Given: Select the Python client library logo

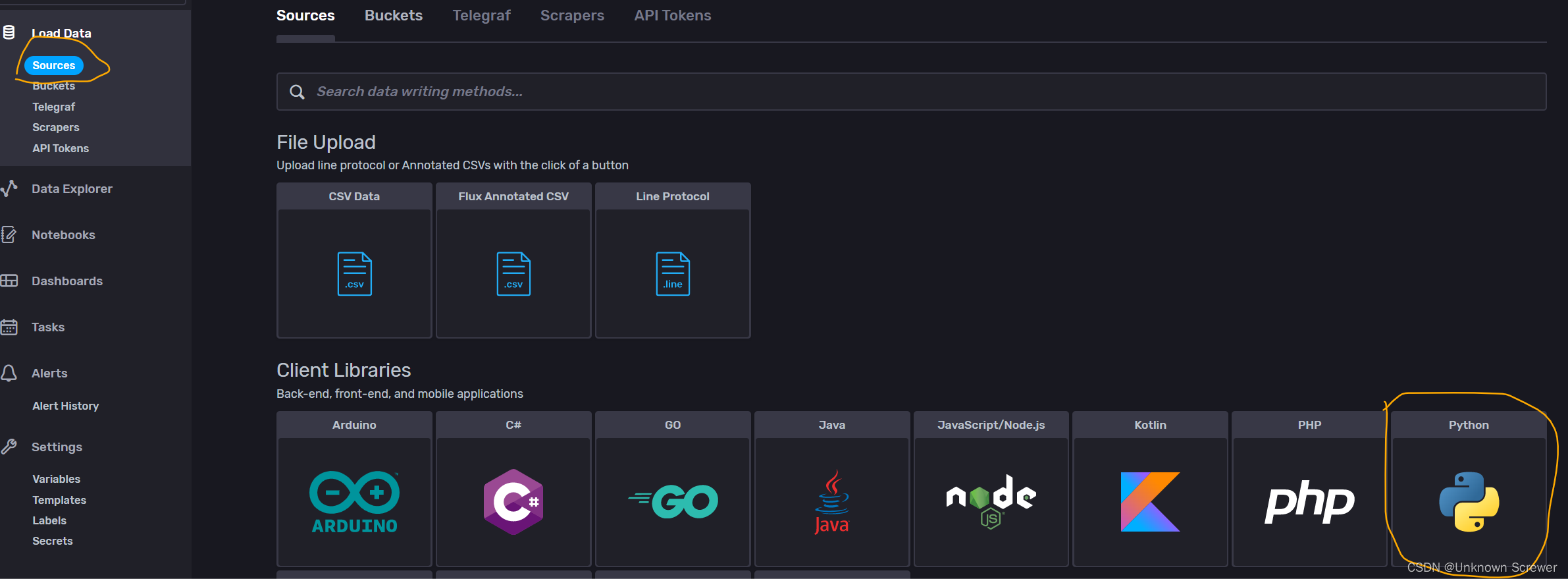Looking at the screenshot, I should (1469, 502).
